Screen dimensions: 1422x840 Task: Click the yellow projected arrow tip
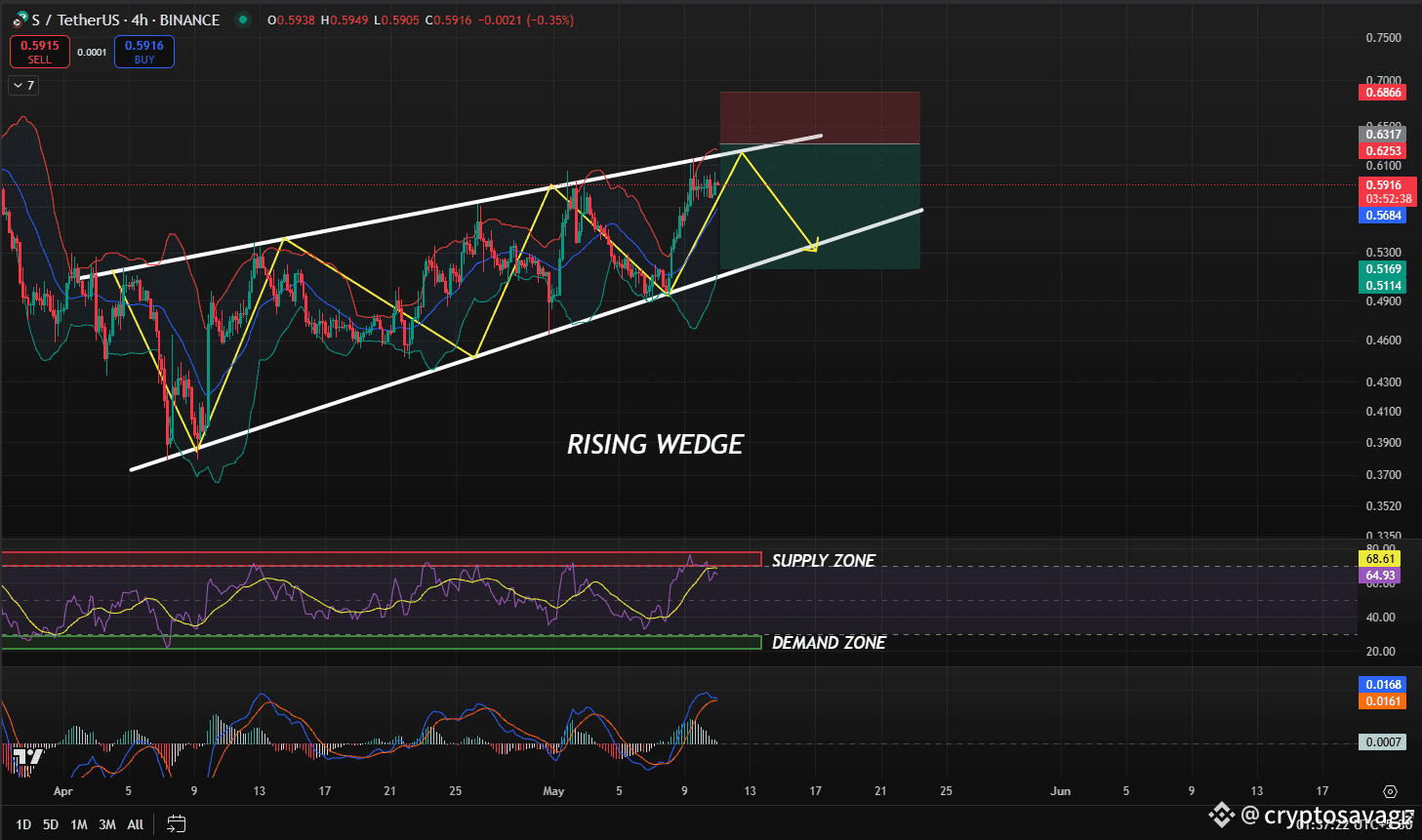[x=814, y=247]
